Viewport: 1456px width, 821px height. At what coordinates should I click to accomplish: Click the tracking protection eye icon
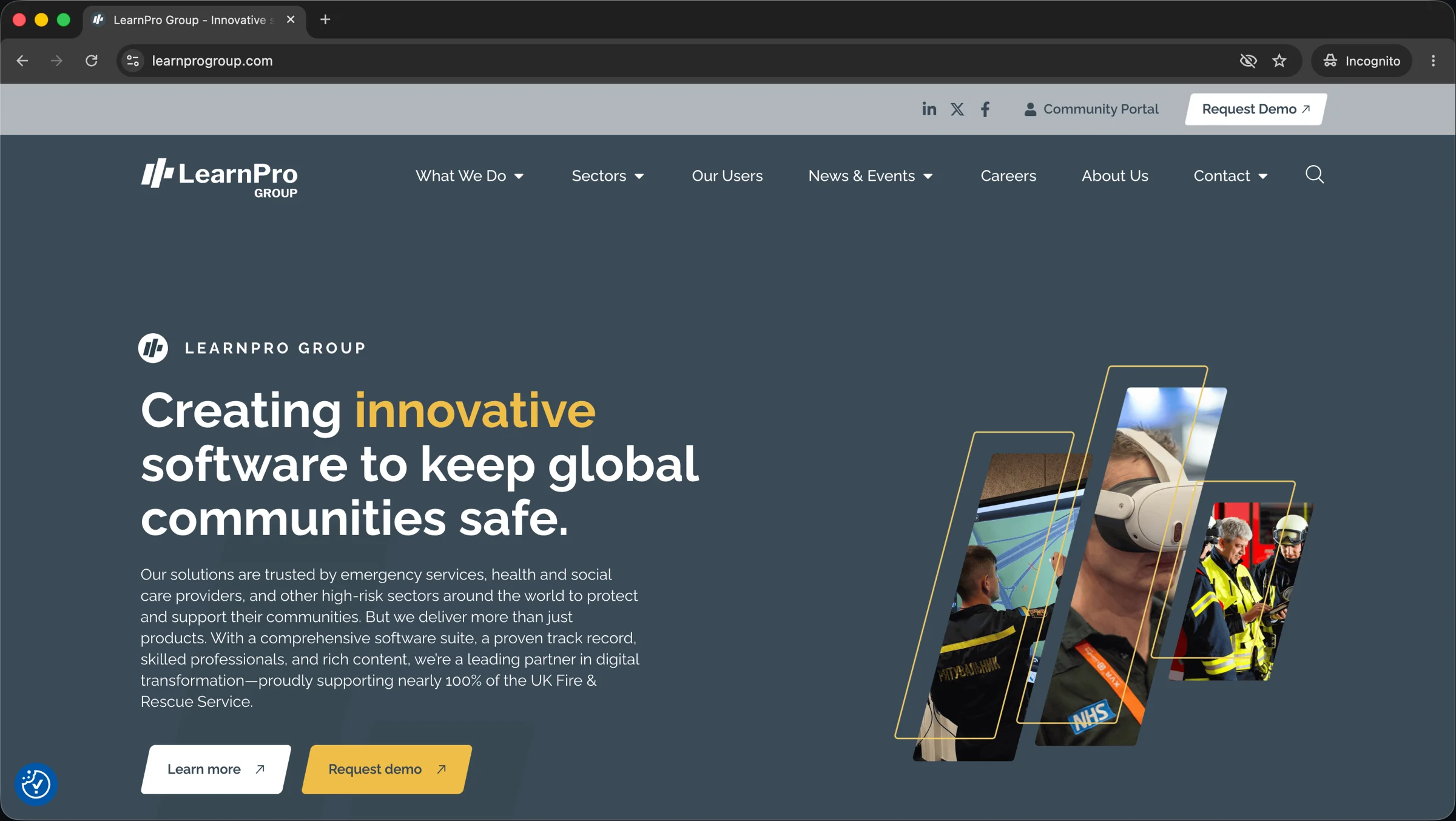pyautogui.click(x=1248, y=61)
